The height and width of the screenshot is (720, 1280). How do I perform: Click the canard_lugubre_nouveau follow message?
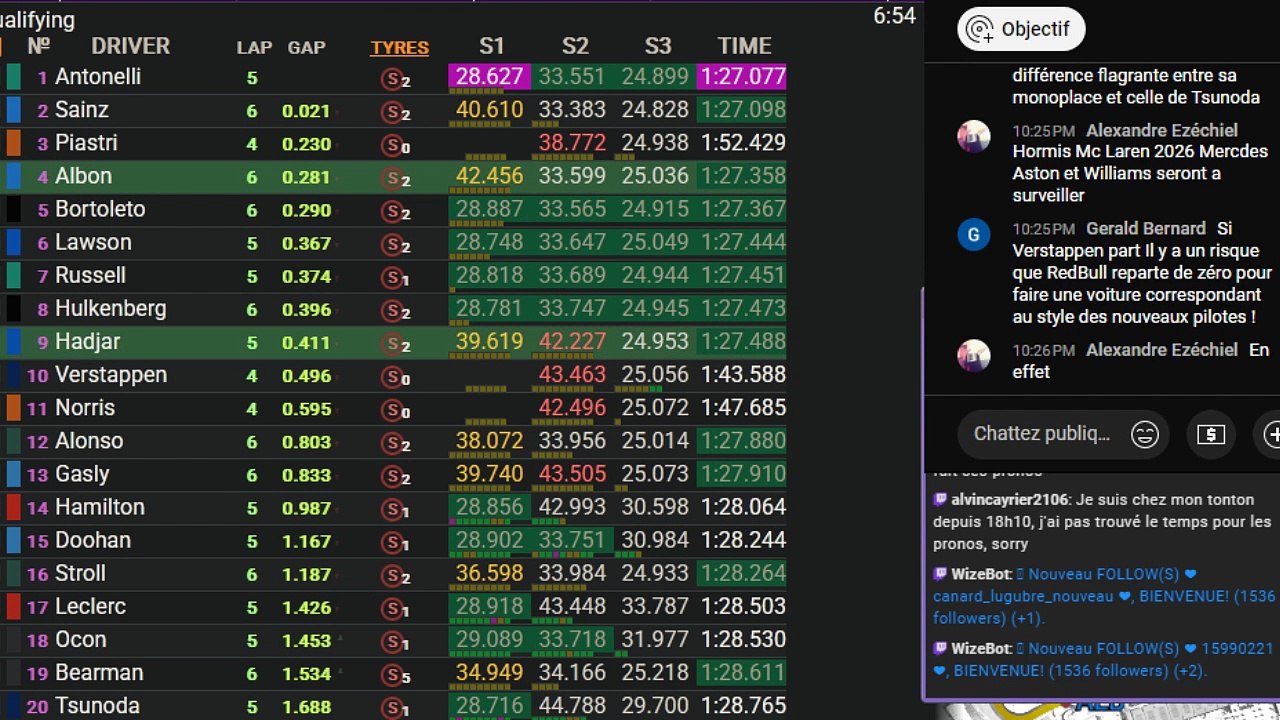click(1104, 596)
